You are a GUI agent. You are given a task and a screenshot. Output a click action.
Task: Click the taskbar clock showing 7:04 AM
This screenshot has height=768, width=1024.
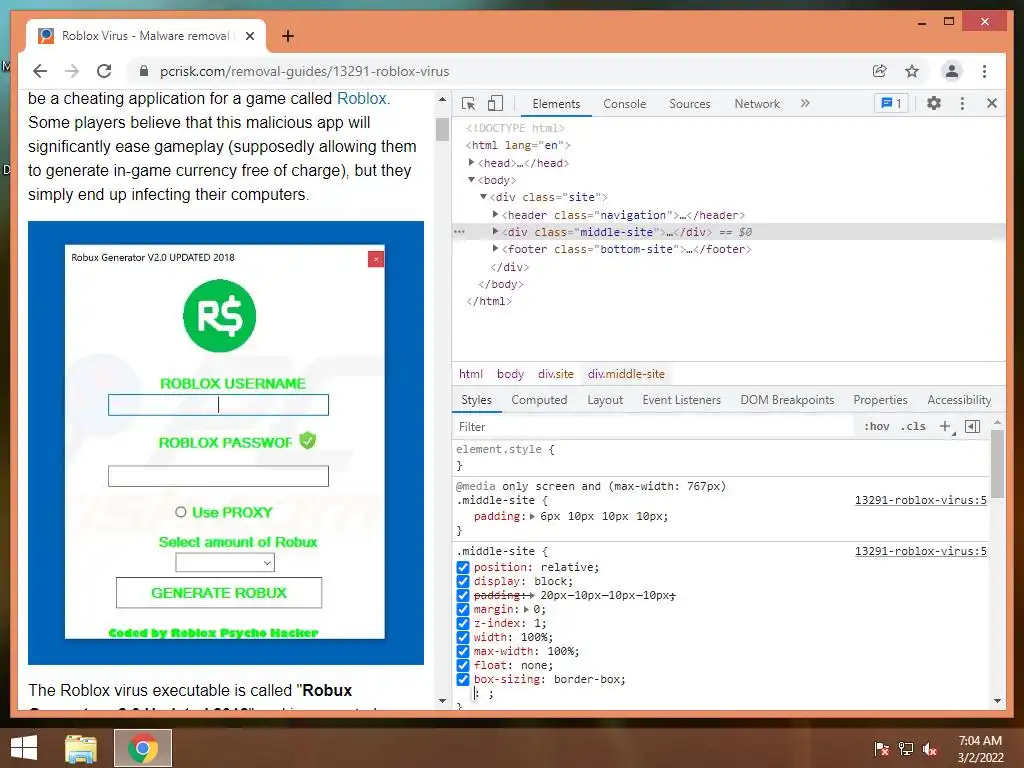[980, 748]
